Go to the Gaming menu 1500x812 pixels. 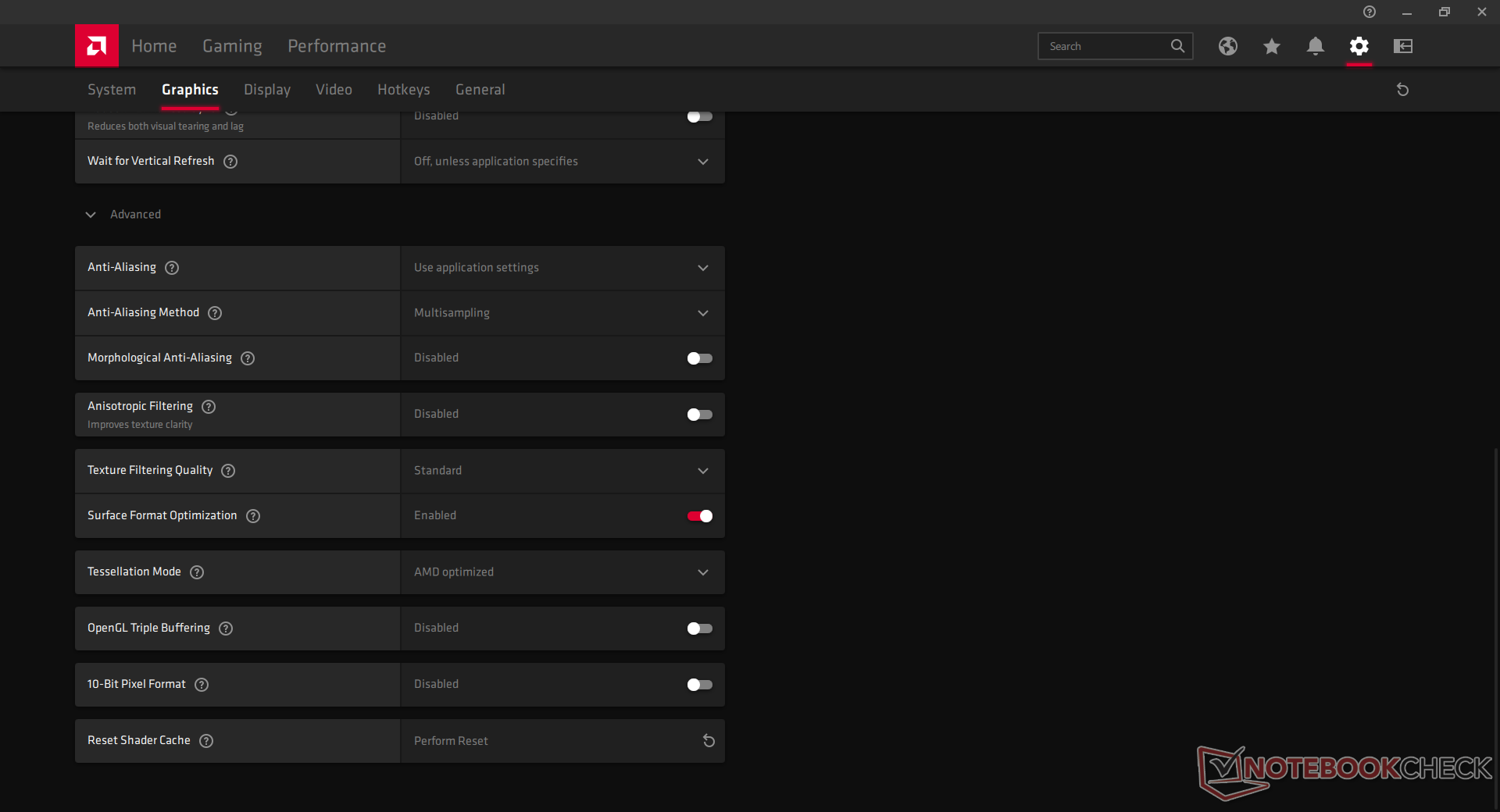(x=232, y=46)
